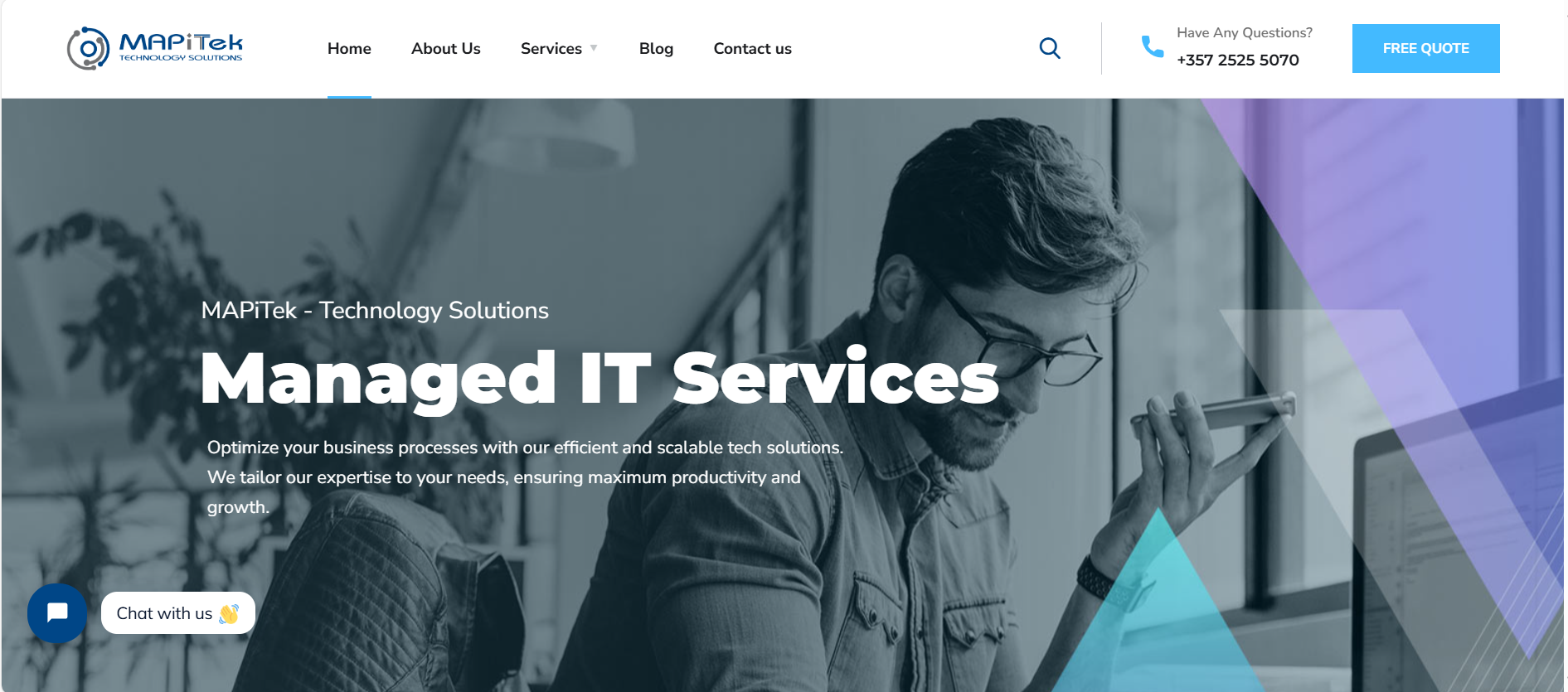Open the About Us page
The image size is (1568, 692).
(x=446, y=48)
